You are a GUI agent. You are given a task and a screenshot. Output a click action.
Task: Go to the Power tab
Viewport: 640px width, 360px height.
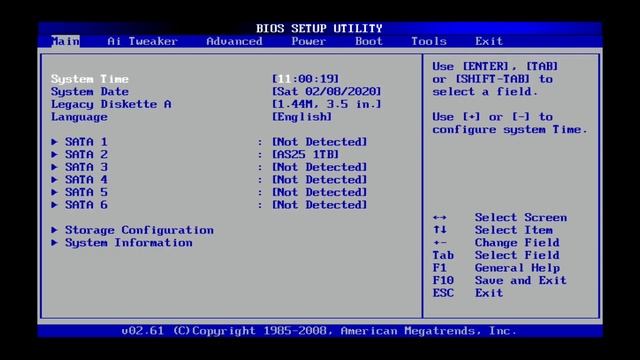tap(309, 41)
